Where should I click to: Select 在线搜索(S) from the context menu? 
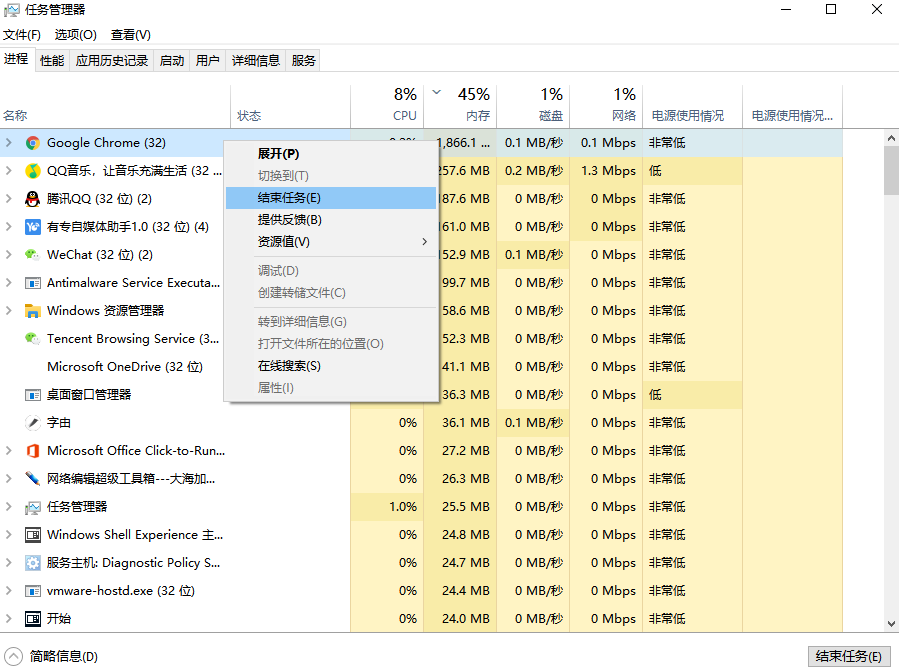(x=331, y=366)
